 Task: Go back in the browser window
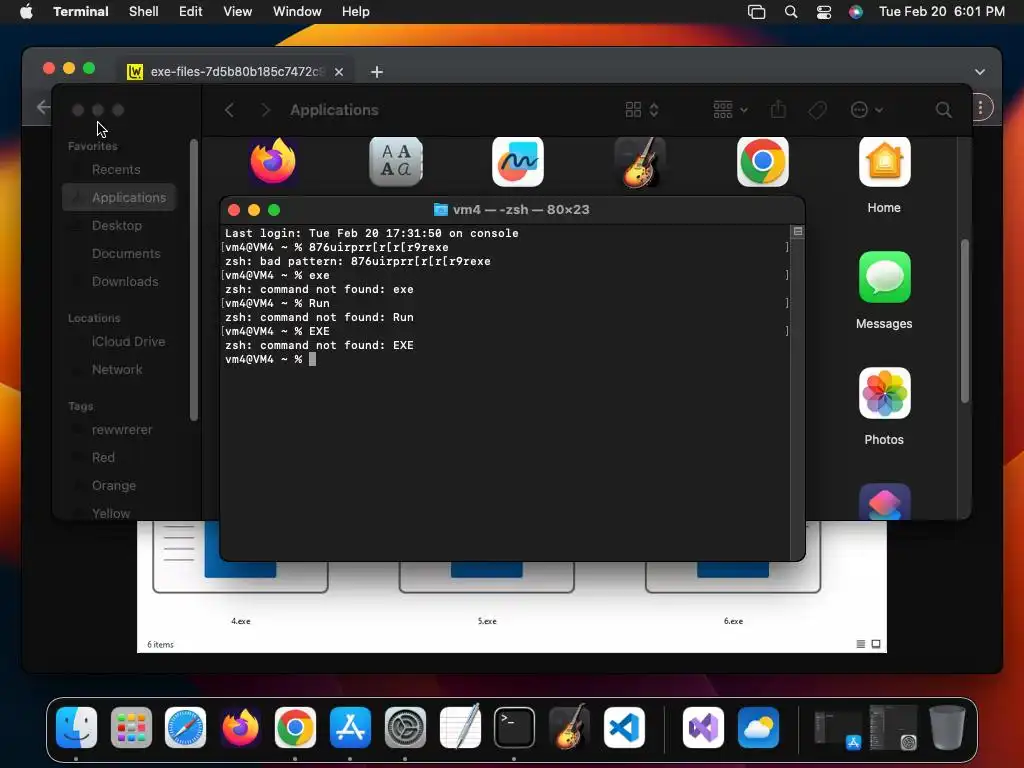(43, 107)
